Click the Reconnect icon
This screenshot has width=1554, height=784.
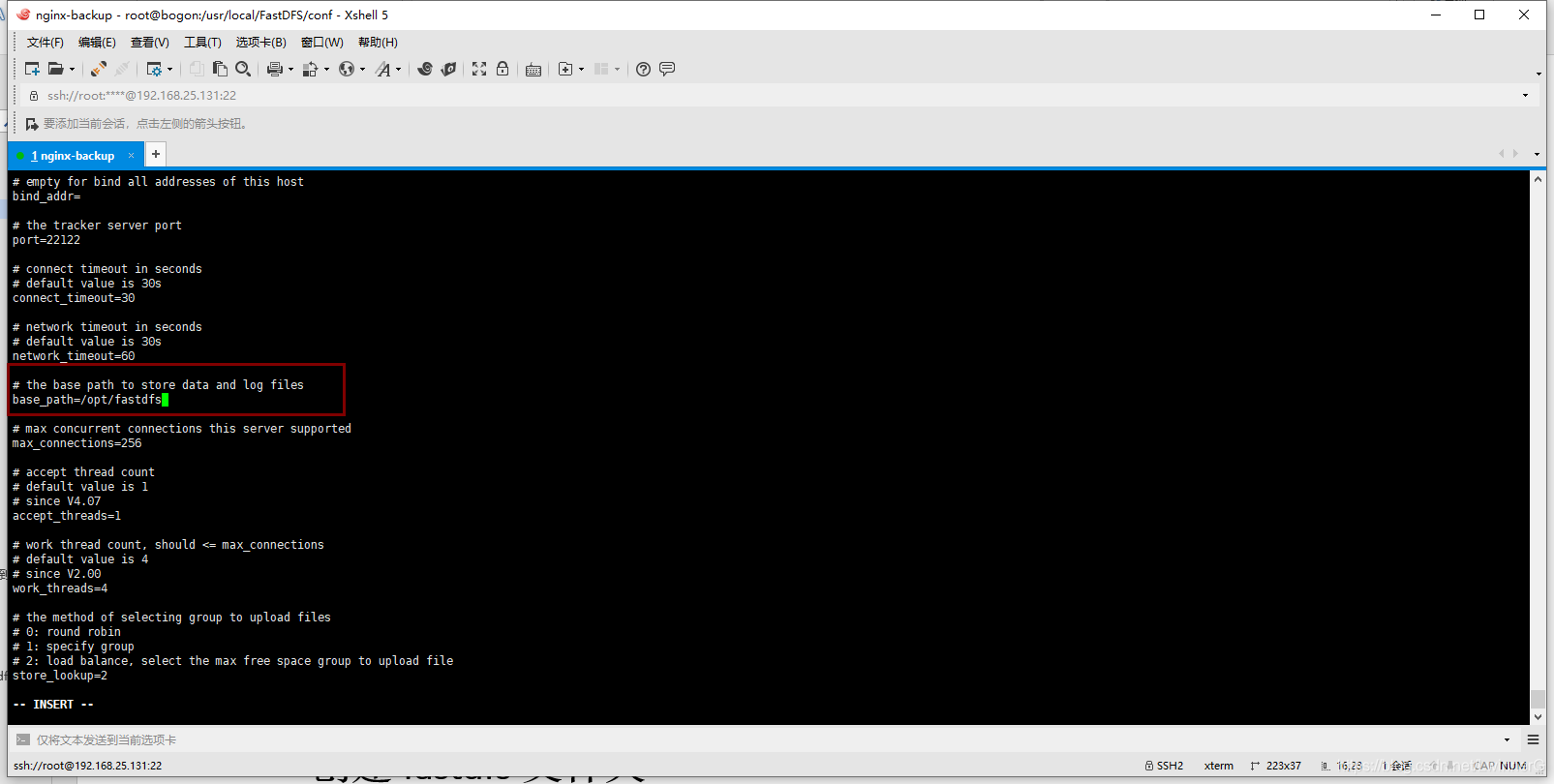point(122,69)
